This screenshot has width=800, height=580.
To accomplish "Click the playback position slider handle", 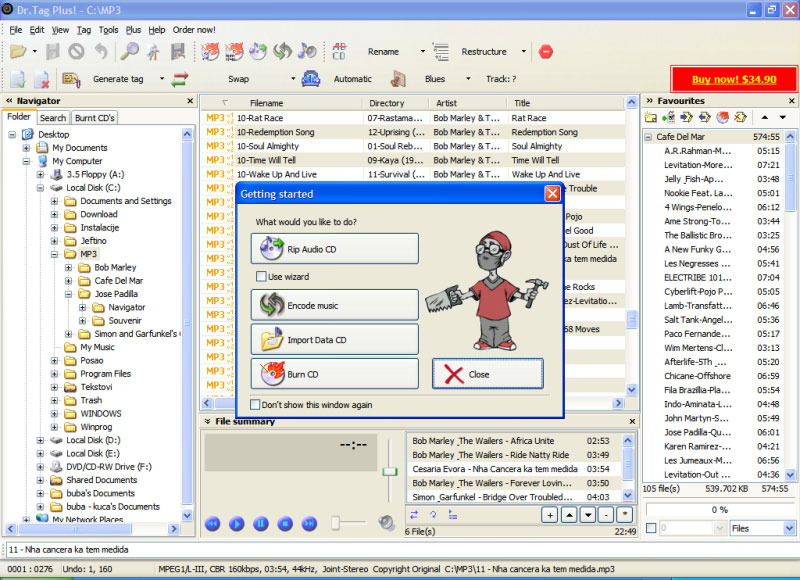I will point(335,523).
